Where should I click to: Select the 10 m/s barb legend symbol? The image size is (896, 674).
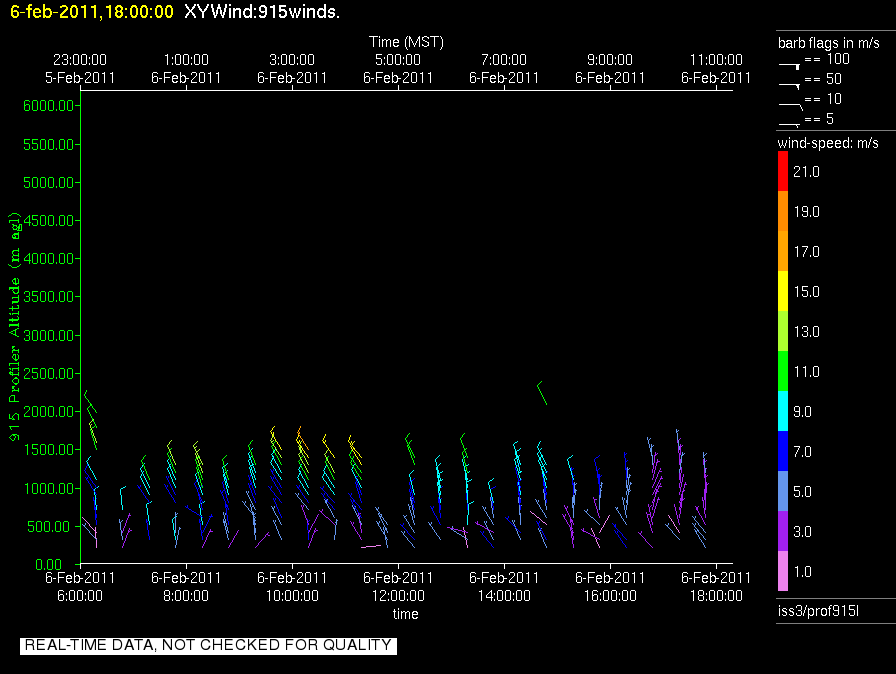(x=790, y=103)
